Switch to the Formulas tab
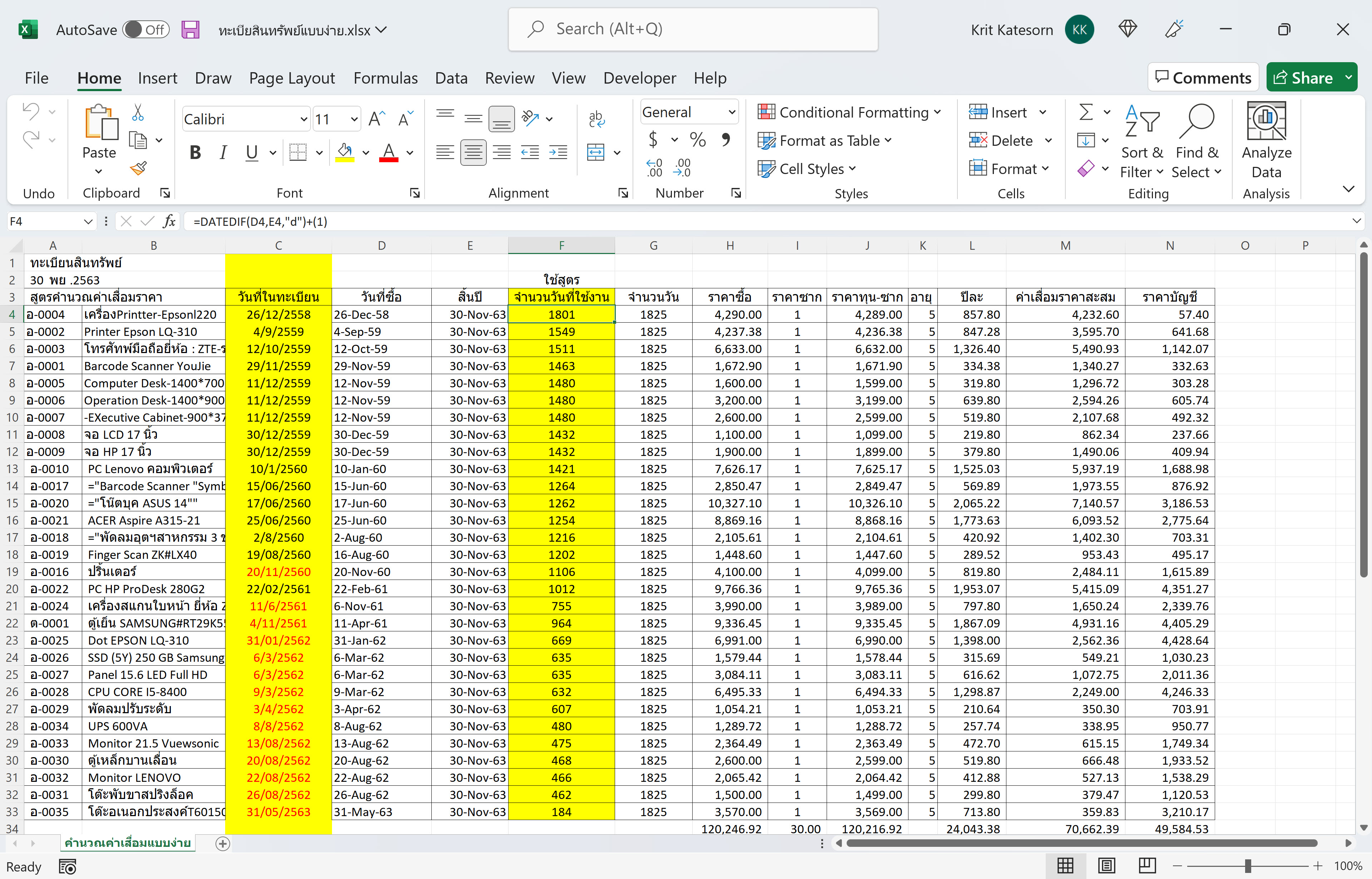 386,78
